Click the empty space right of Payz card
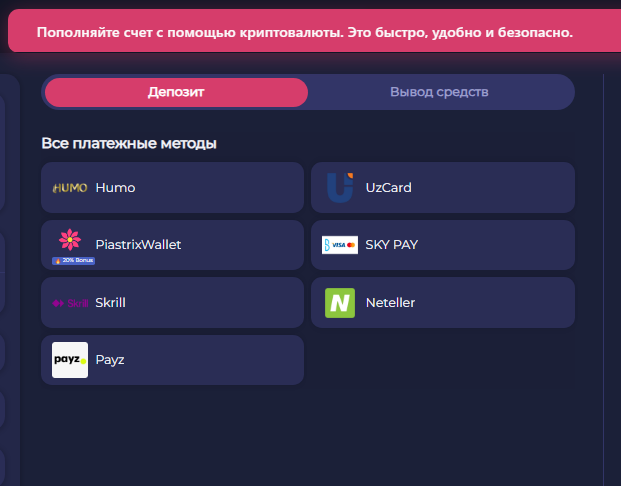The height and width of the screenshot is (486, 621). [442, 360]
